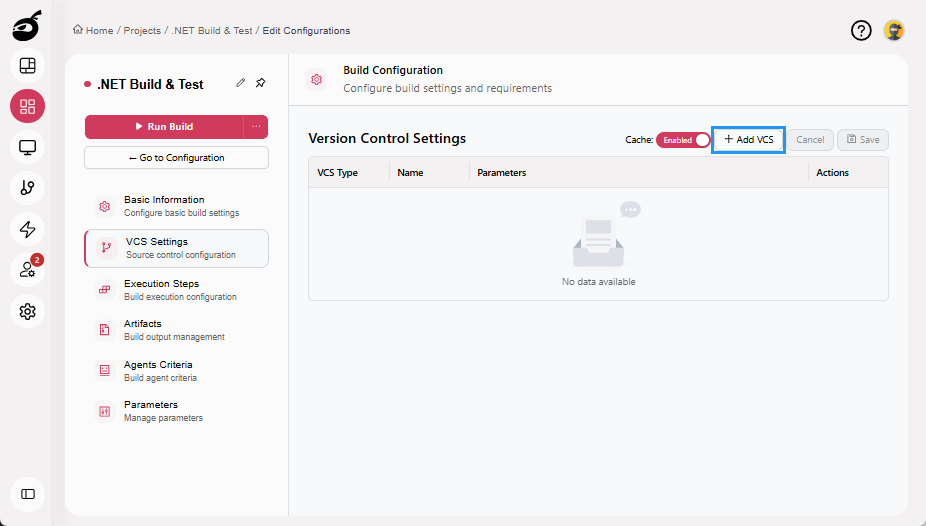926x526 pixels.
Task: Click the Basic Information gear icon
Action: [x=105, y=206]
